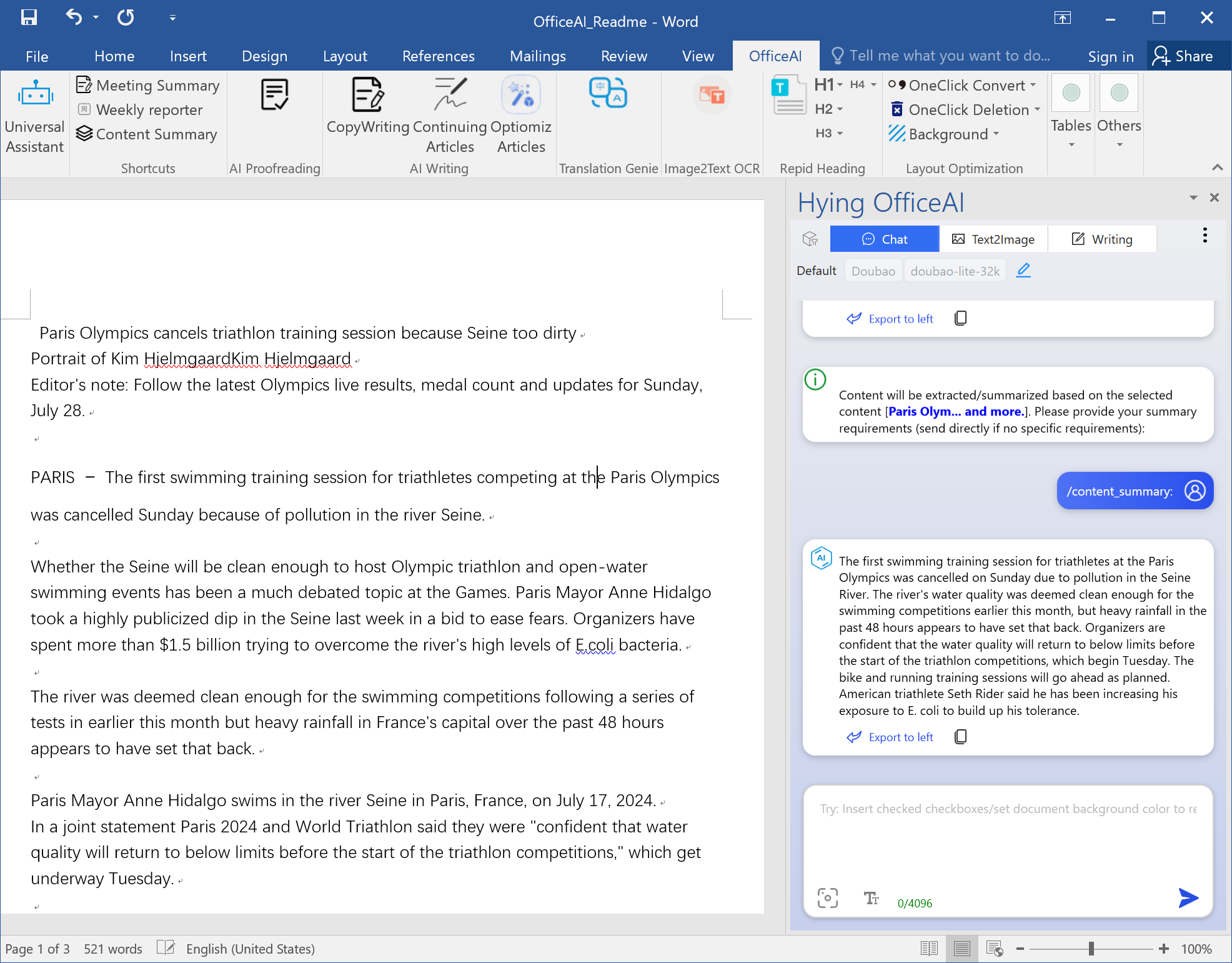Switch to Print Layout view
The height and width of the screenshot is (963, 1232).
[x=962, y=949]
